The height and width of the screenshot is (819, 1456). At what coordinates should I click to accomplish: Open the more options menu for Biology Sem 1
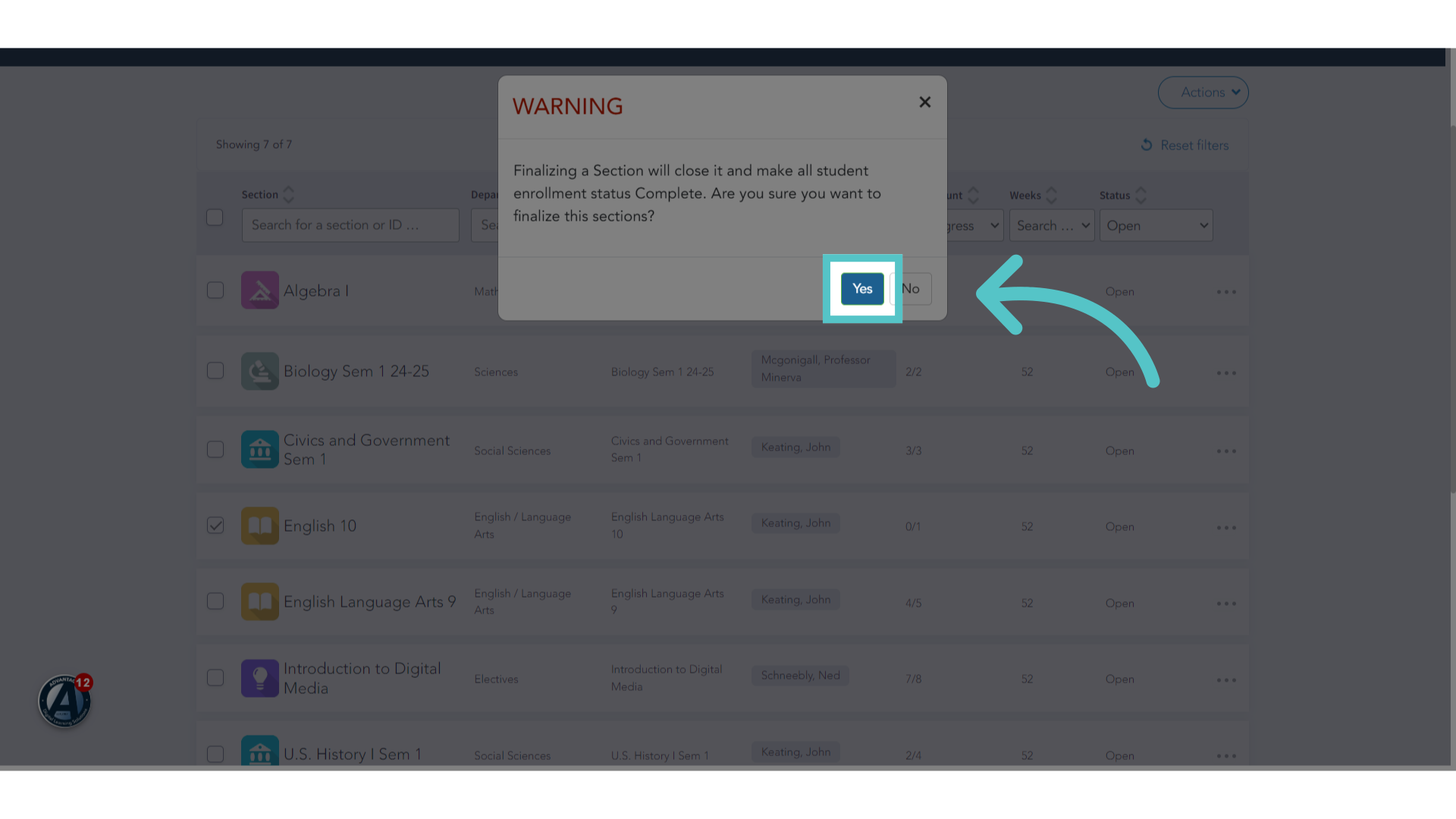(1226, 373)
